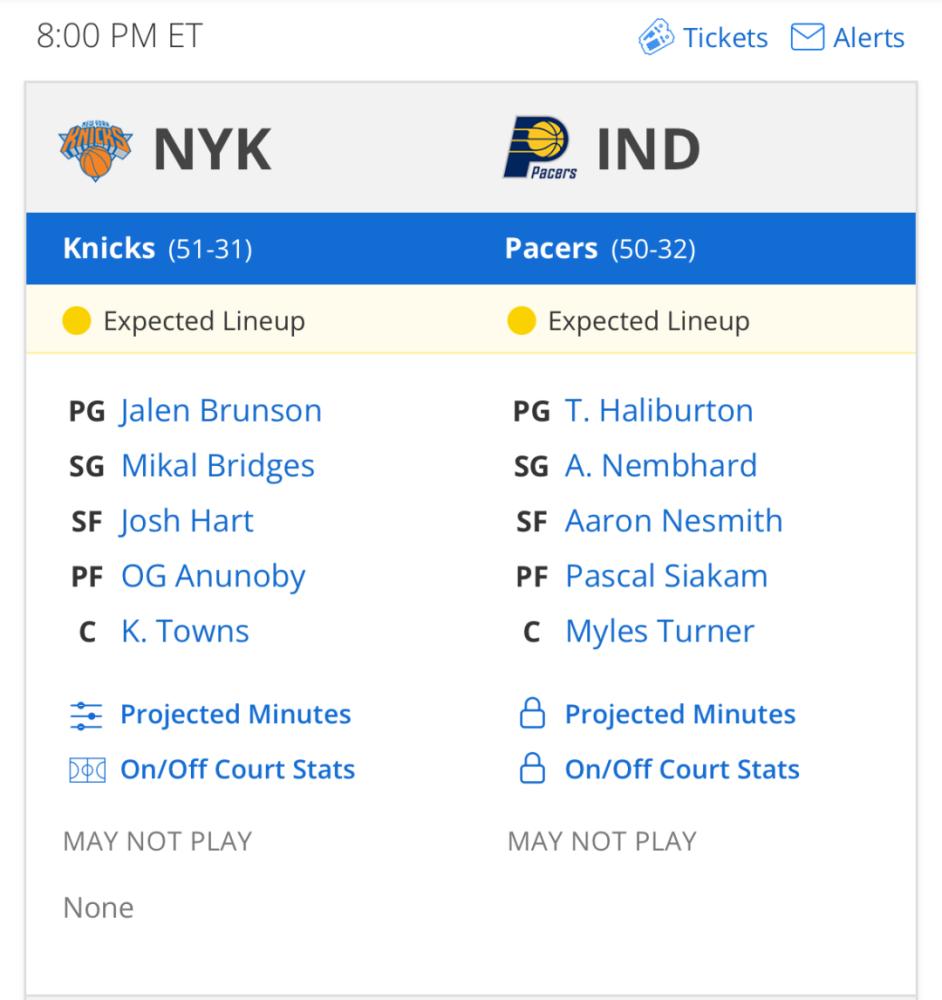Select Pascal Siakam in the Pacers lineup

pyautogui.click(x=666, y=576)
